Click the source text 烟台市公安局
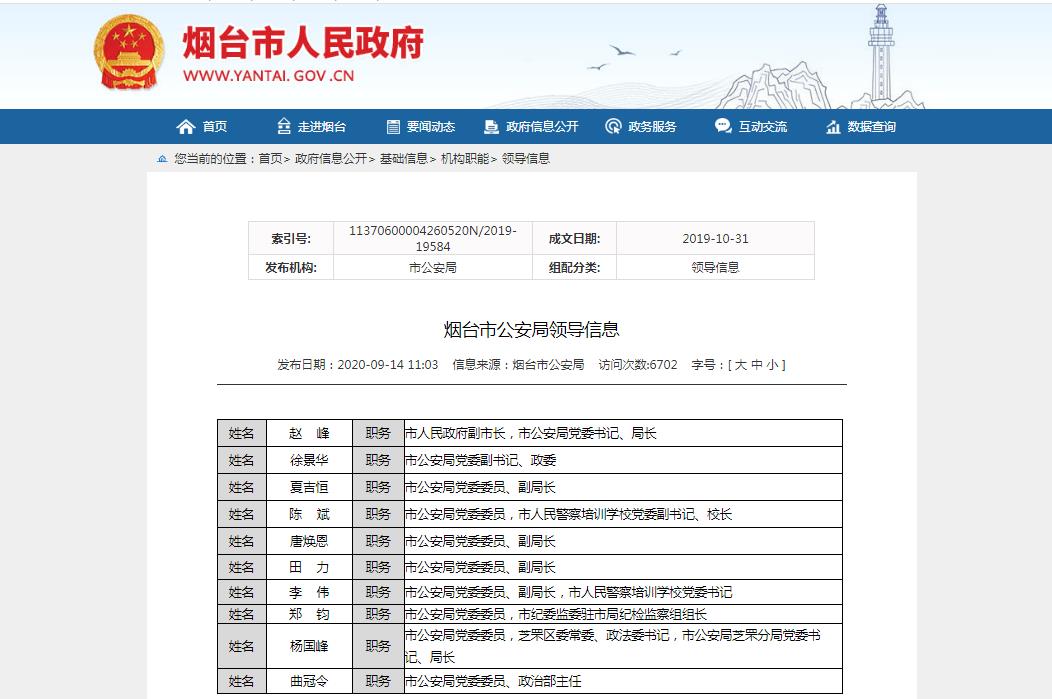 [x=548, y=365]
